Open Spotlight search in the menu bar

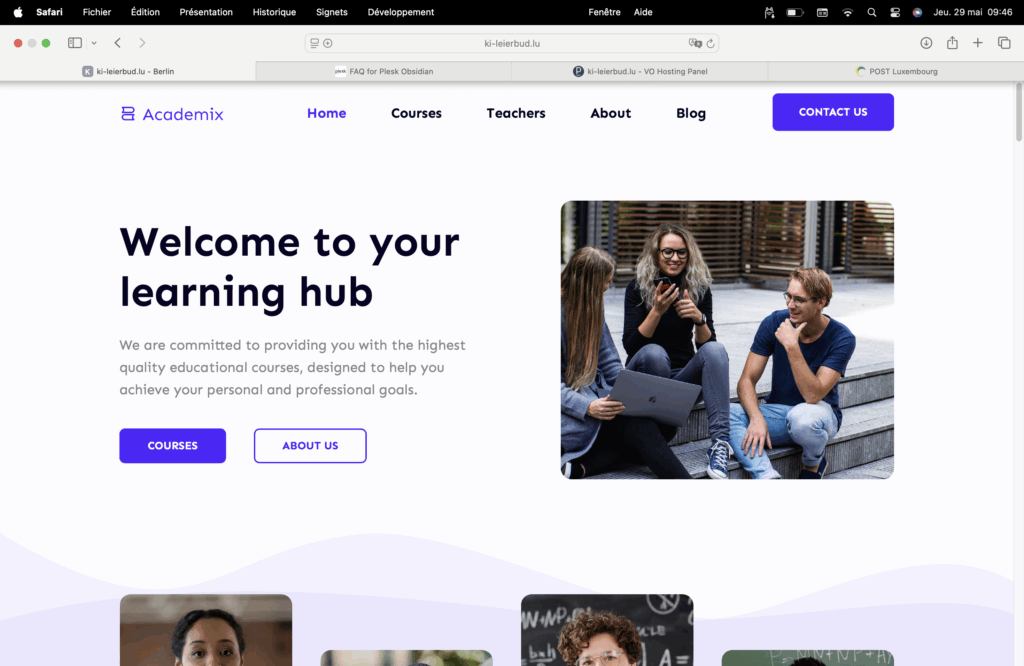(x=871, y=12)
